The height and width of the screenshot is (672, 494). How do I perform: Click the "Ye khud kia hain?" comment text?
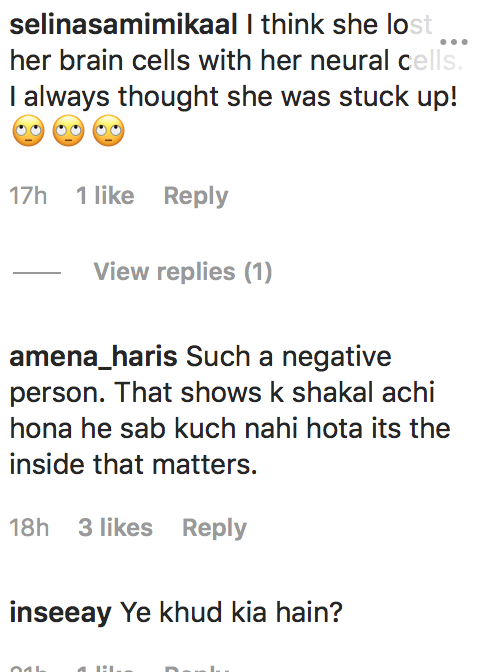pyautogui.click(x=231, y=612)
